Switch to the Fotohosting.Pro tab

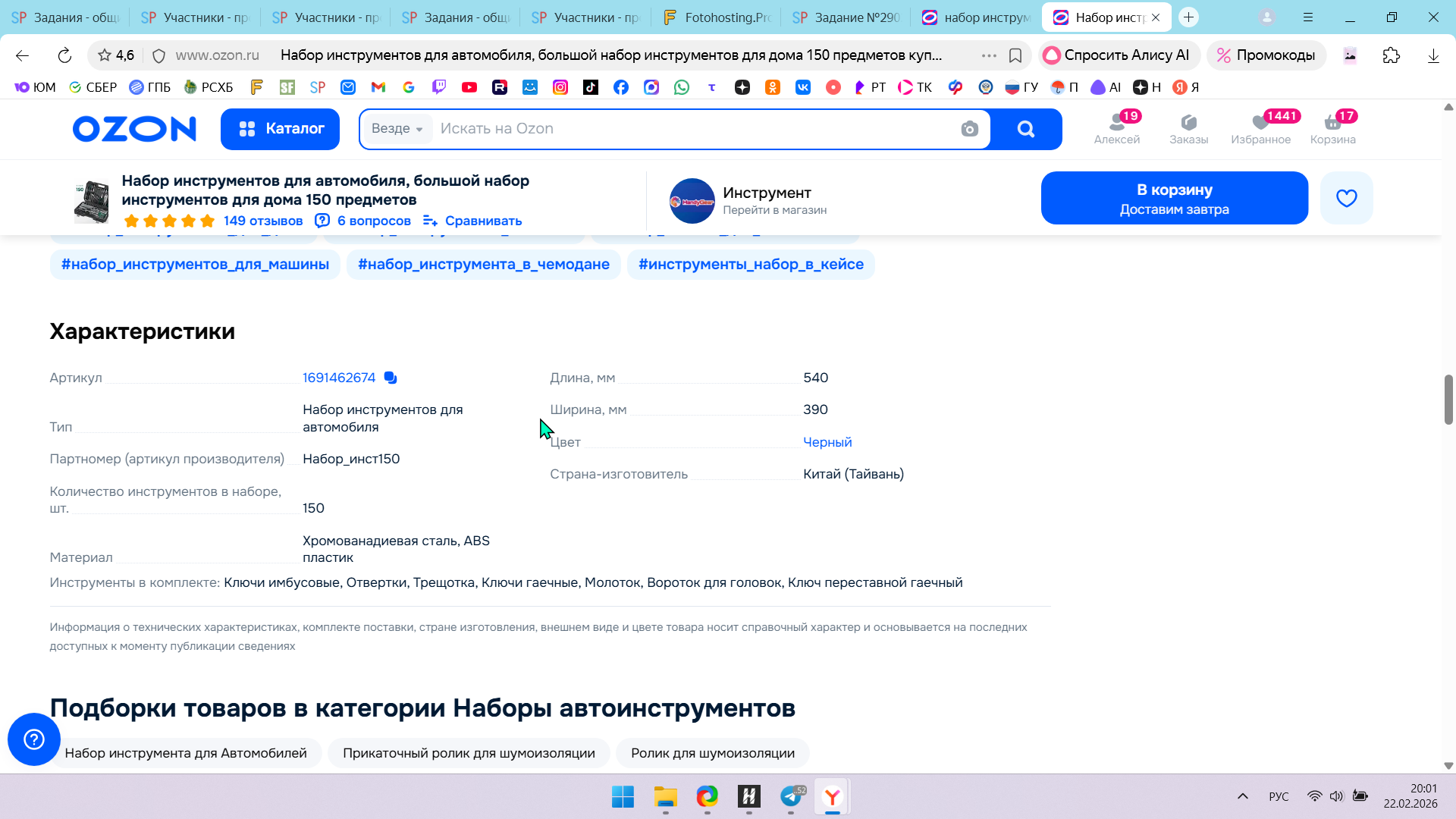(715, 17)
